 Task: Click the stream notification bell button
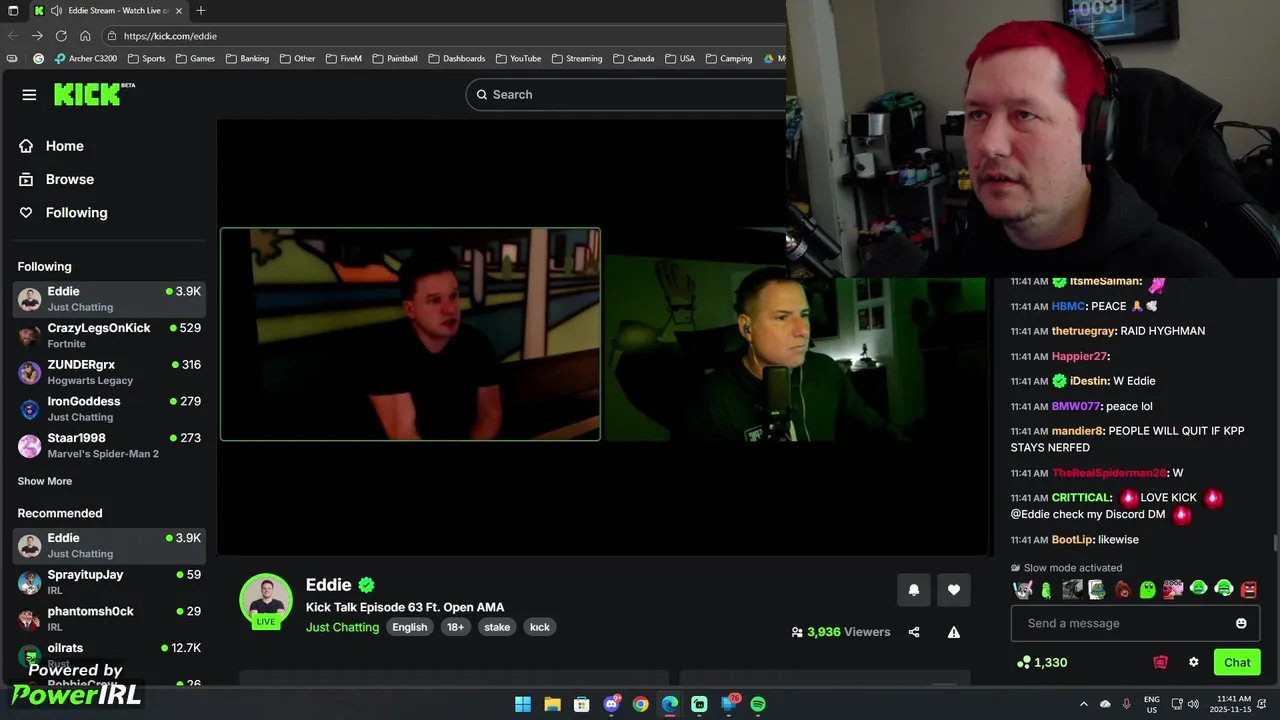coord(913,590)
